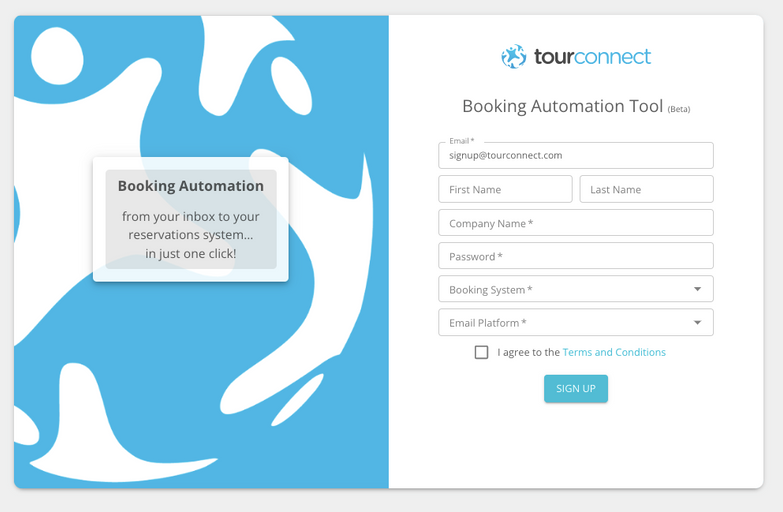Select the Last Name field
Viewport: 783px width, 512px height.
point(646,189)
